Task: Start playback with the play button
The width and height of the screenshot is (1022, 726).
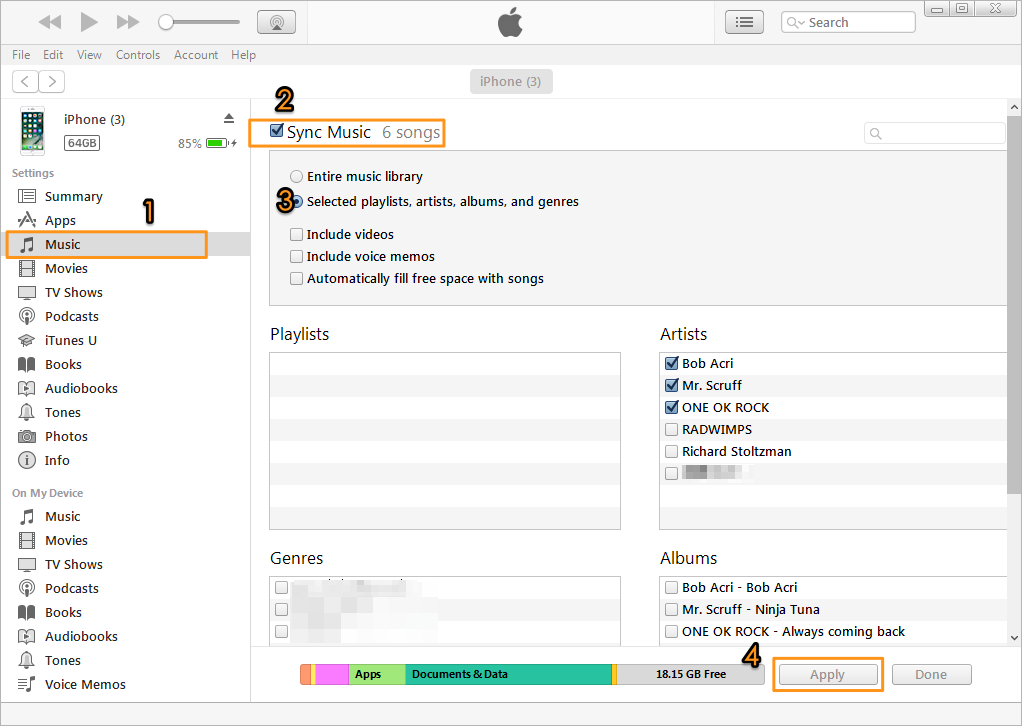Action: coord(89,22)
